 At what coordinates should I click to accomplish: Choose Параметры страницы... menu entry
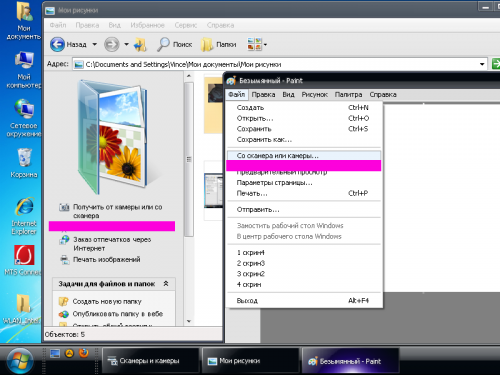(x=304, y=183)
